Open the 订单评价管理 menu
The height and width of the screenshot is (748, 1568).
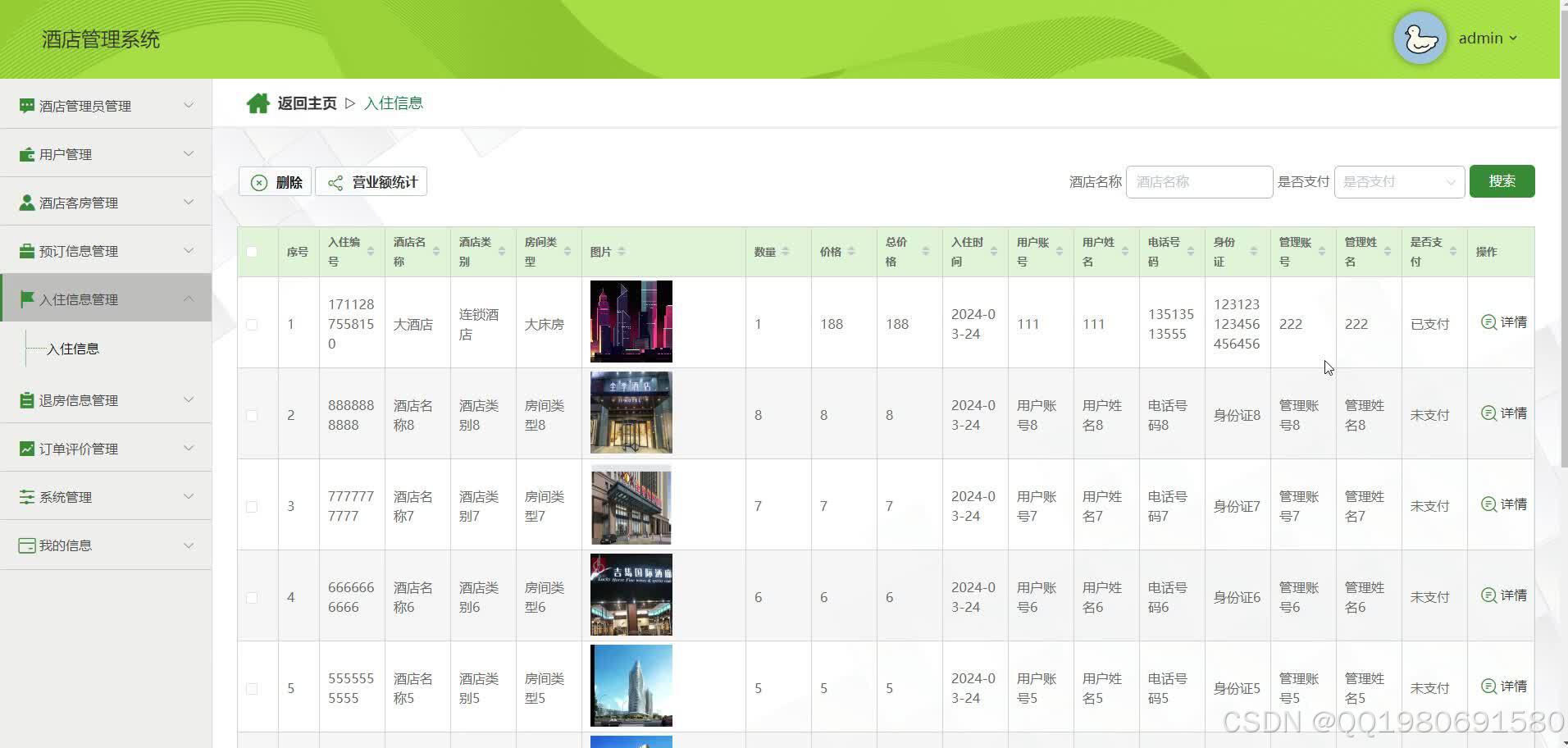click(106, 449)
